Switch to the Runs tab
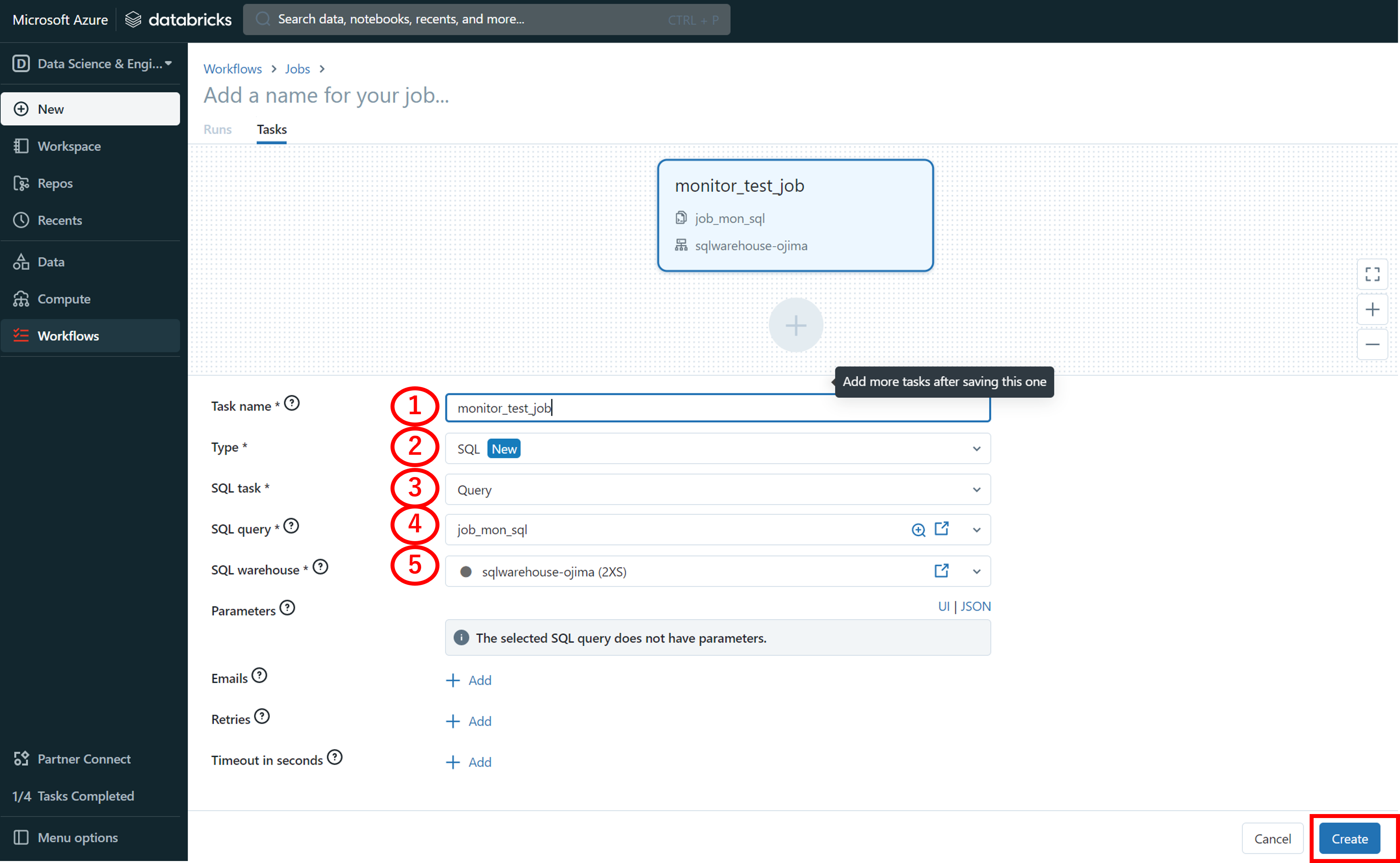 pyautogui.click(x=217, y=130)
